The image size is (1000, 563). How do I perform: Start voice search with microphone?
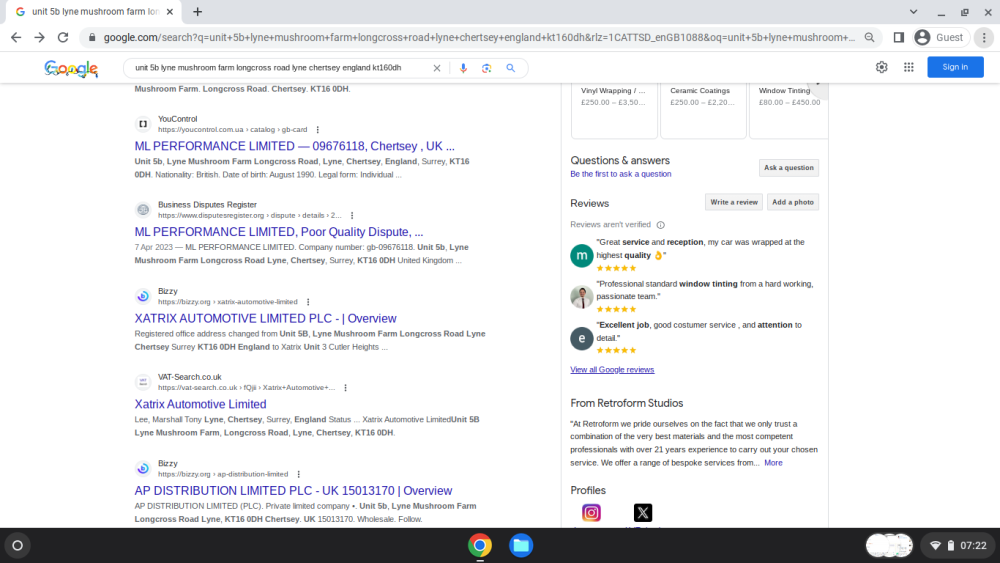pos(463,68)
